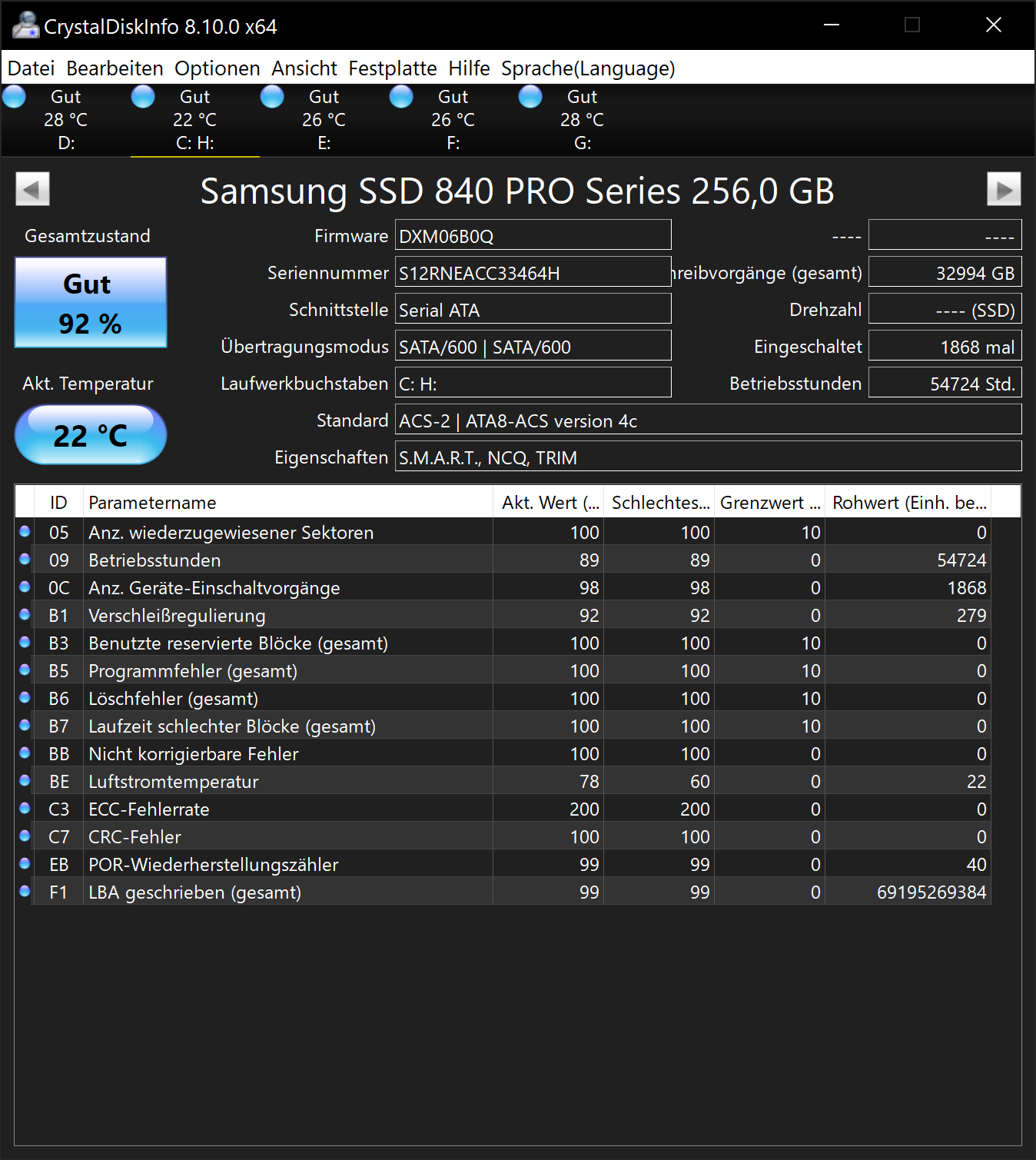The height and width of the screenshot is (1160, 1036).
Task: Click the status dot for attribute B1
Action: coord(25,614)
